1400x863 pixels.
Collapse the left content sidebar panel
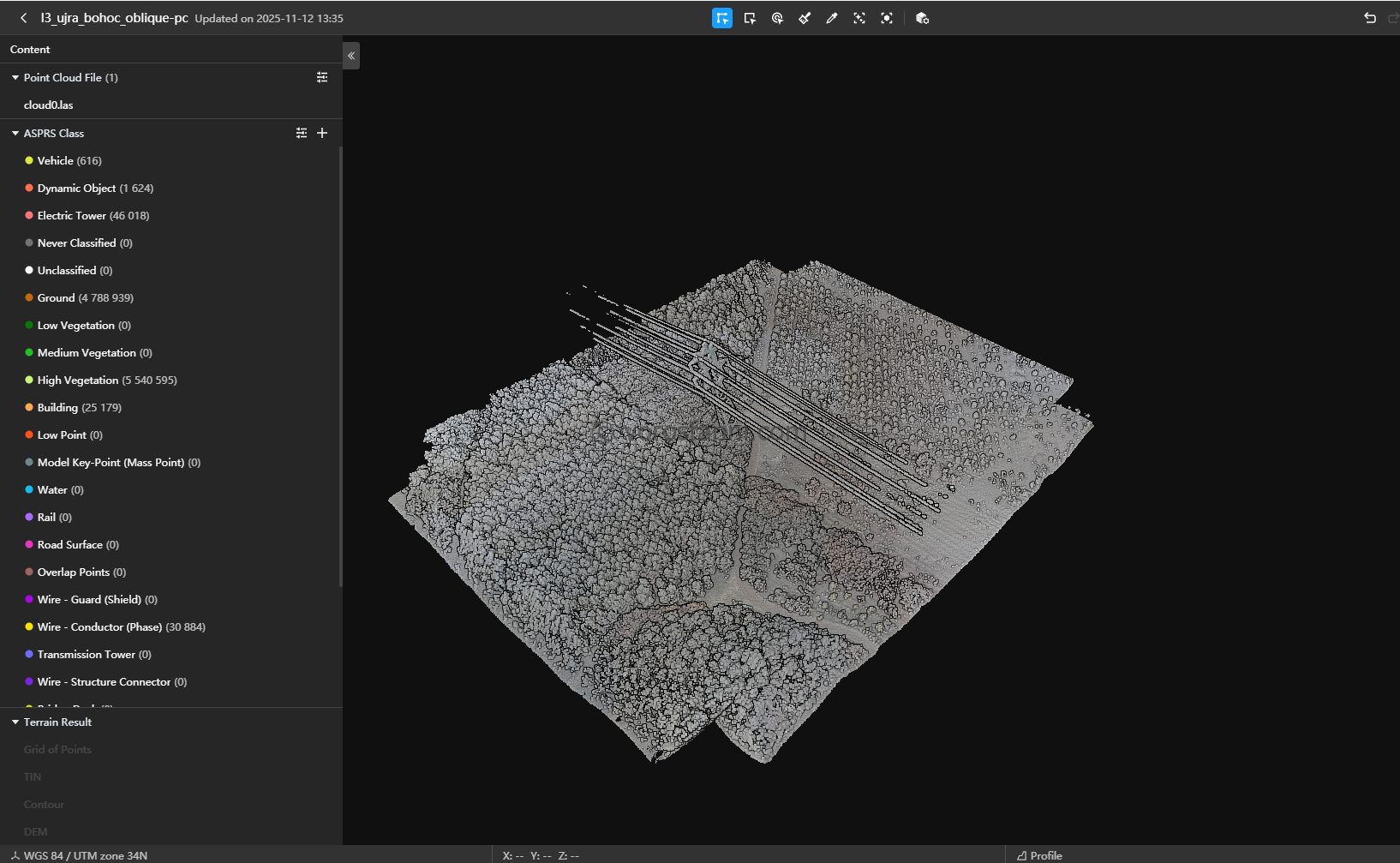click(351, 56)
